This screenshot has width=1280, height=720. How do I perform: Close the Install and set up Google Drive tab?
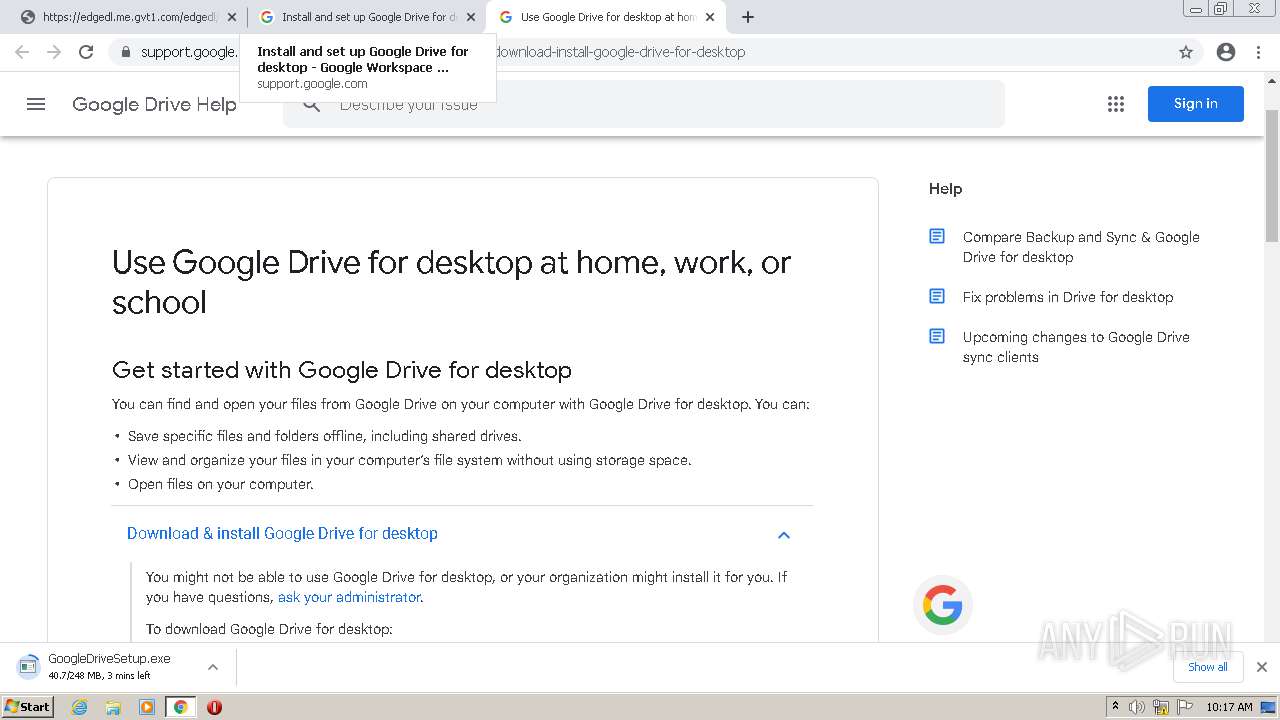(471, 17)
